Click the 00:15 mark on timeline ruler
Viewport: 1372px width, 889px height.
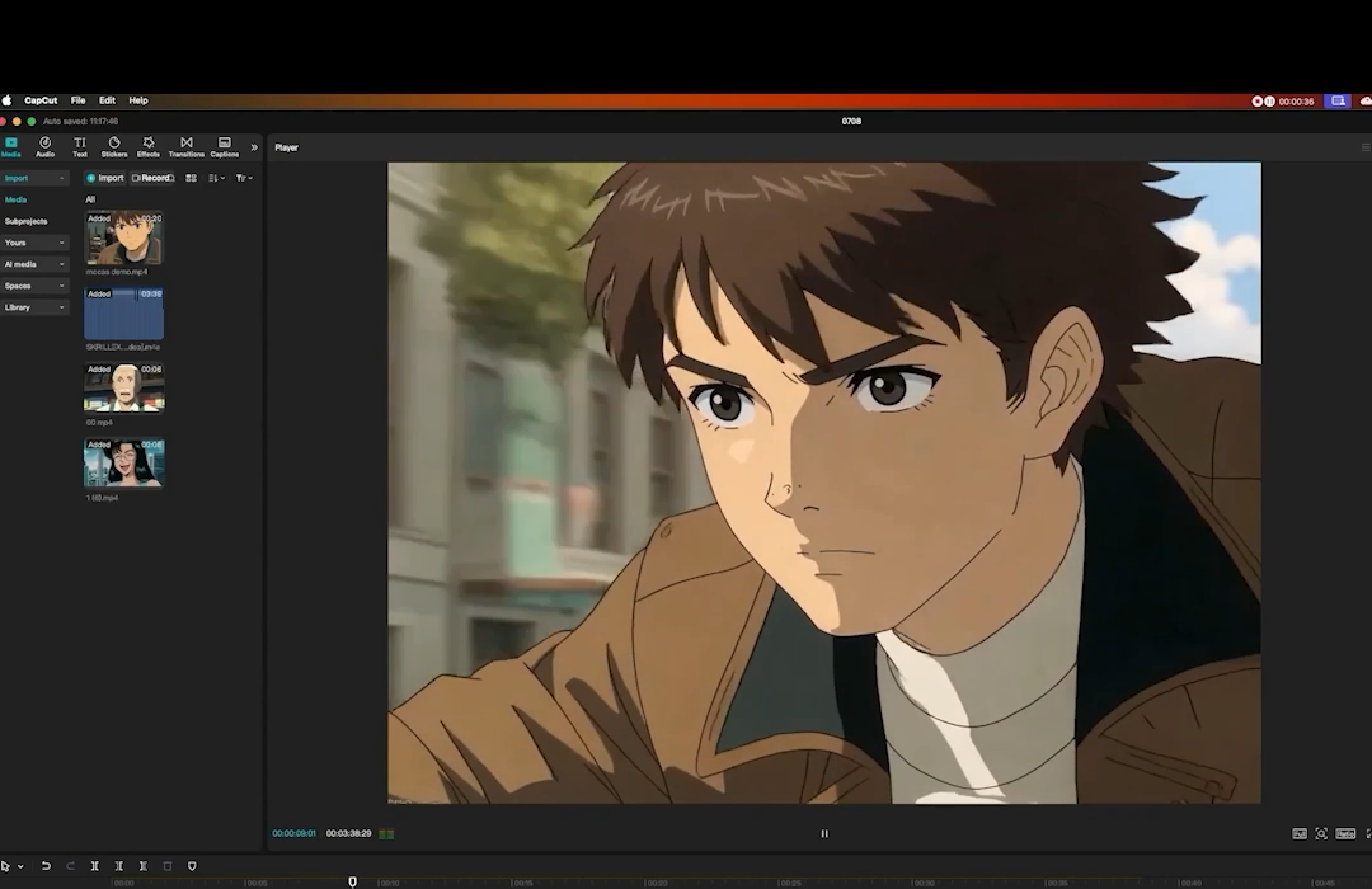522,883
